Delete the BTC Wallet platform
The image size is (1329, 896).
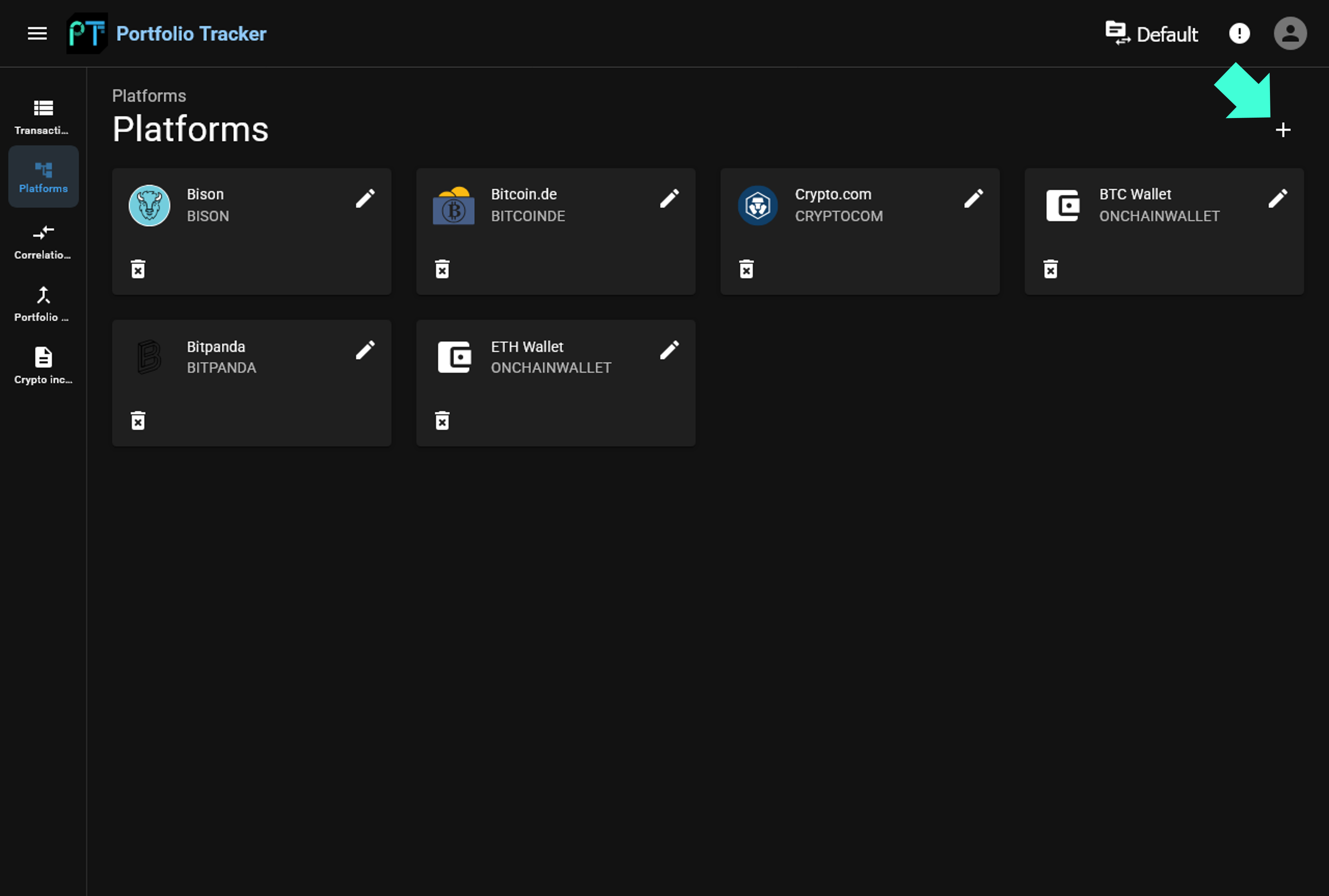point(1050,269)
